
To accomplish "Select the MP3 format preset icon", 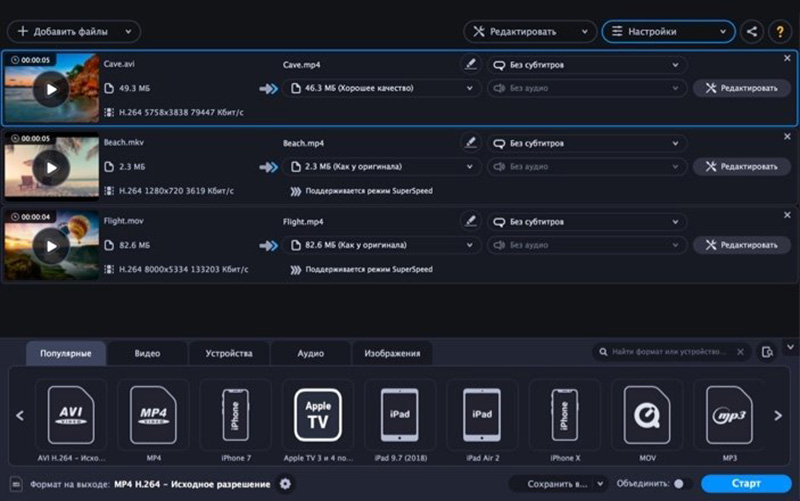I will (728, 415).
